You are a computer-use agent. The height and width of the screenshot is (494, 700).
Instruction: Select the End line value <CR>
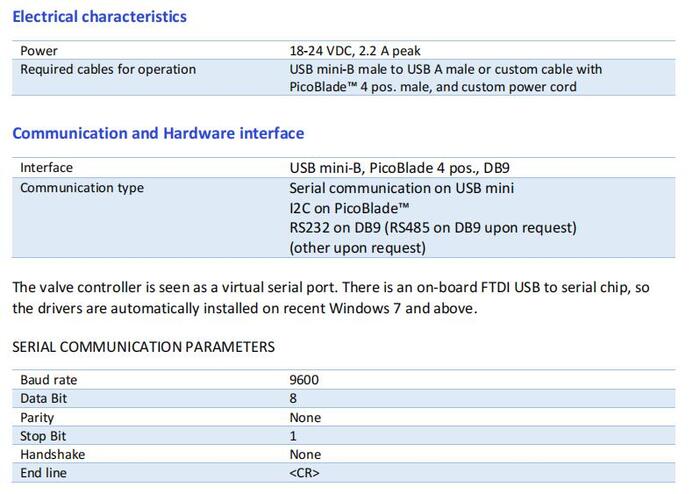click(x=304, y=473)
